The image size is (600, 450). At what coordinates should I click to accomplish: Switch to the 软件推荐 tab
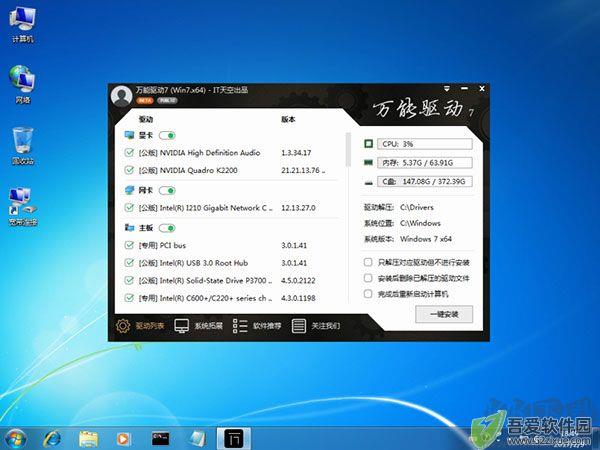click(x=257, y=326)
